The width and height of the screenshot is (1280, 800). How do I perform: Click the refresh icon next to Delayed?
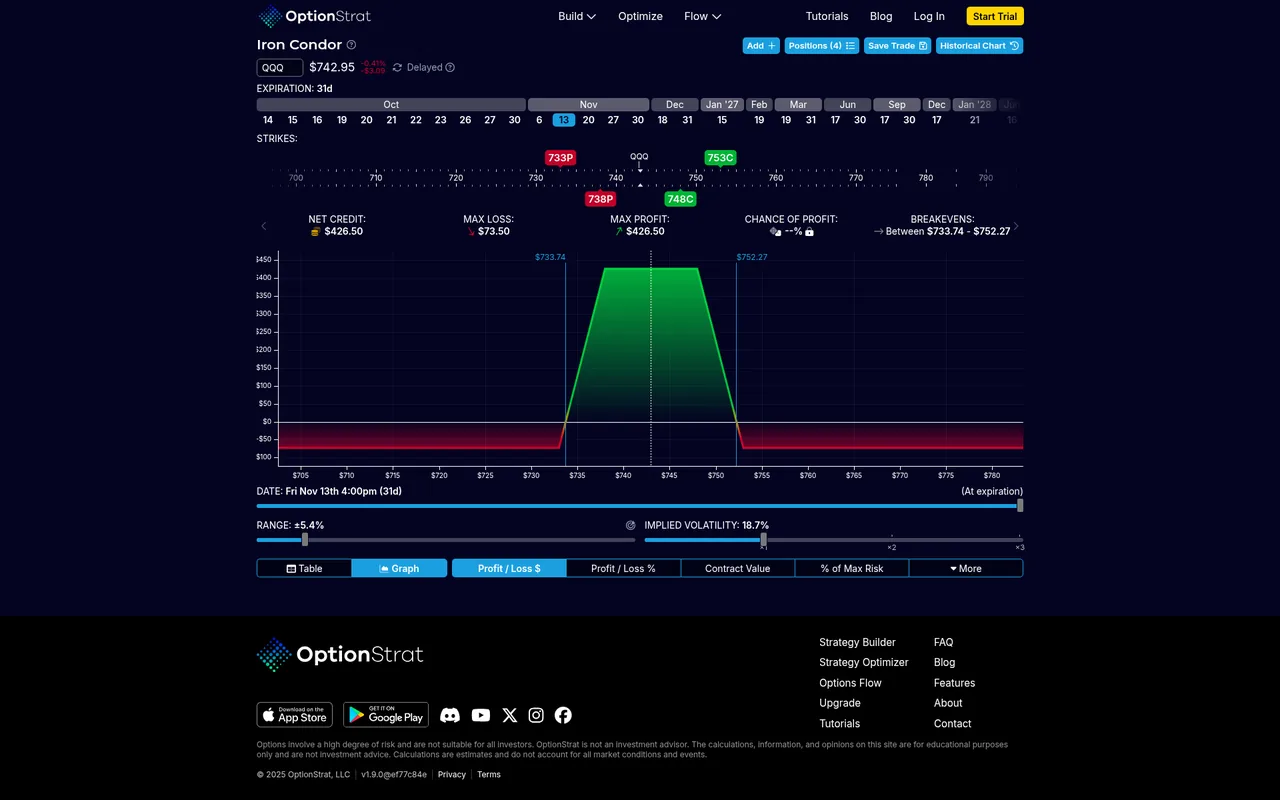click(397, 68)
